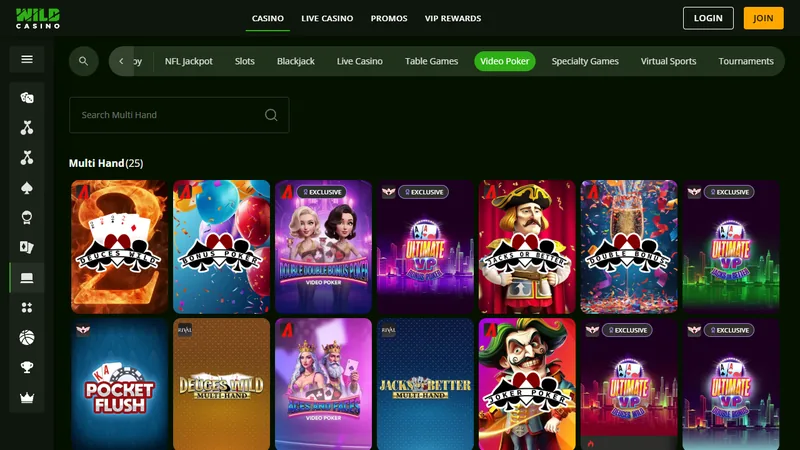Select the laptop video poker sidebar icon
Image resolution: width=800 pixels, height=450 pixels.
(x=27, y=278)
